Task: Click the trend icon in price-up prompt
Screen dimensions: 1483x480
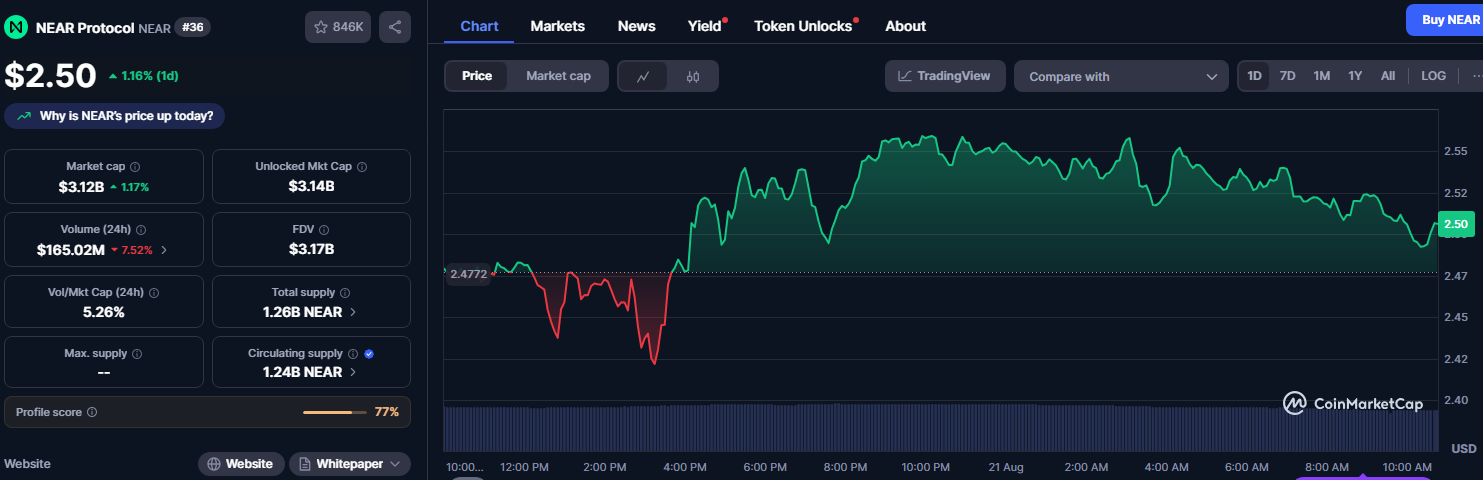Action: 24,116
